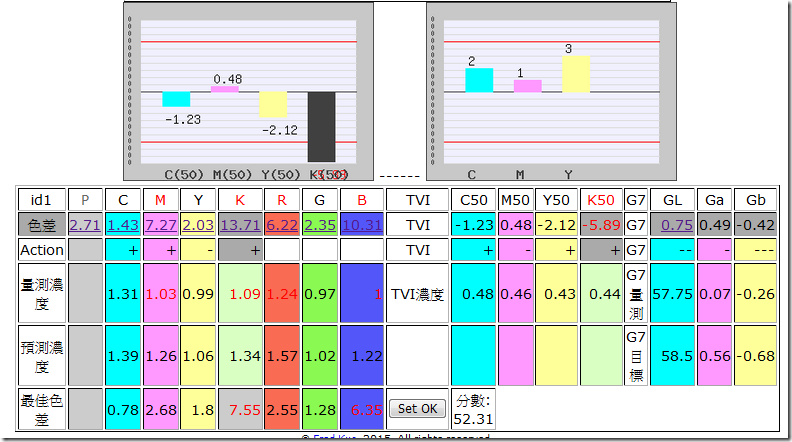The width and height of the screenshot is (792, 442).
Task: Select the 0.97 green measured density cell
Action: click(320, 293)
